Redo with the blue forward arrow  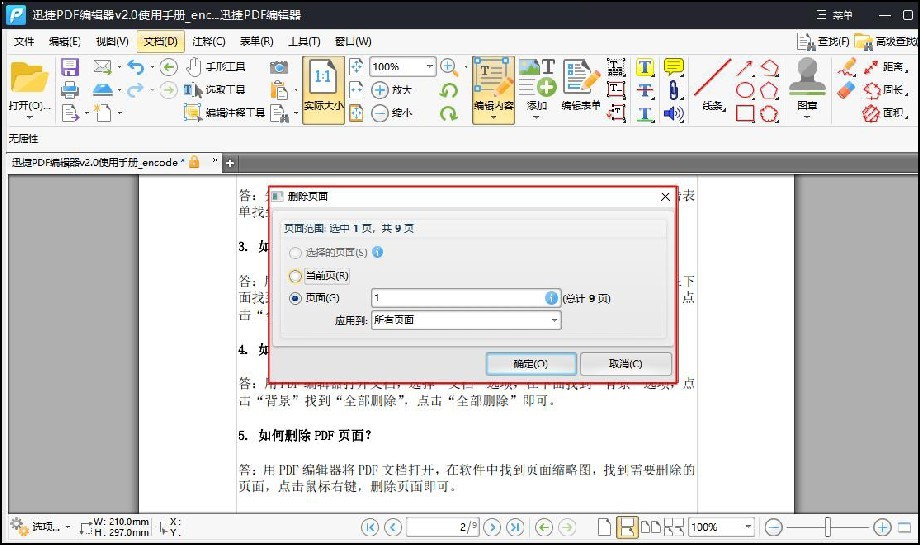(136, 90)
